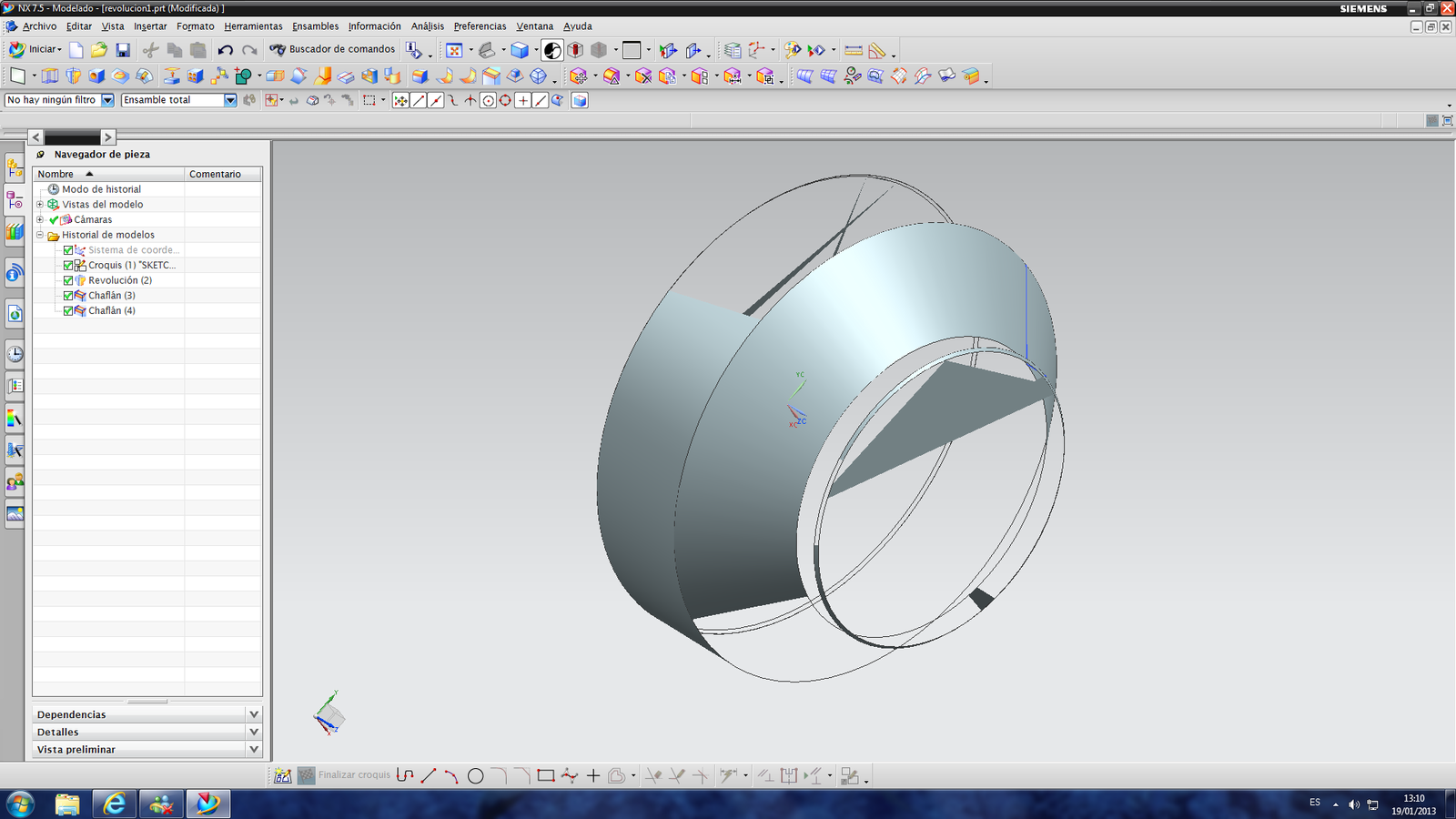This screenshot has width=1456, height=819.
Task: Toggle the Sistema de coordenadas checkbox
Action: [x=68, y=250]
